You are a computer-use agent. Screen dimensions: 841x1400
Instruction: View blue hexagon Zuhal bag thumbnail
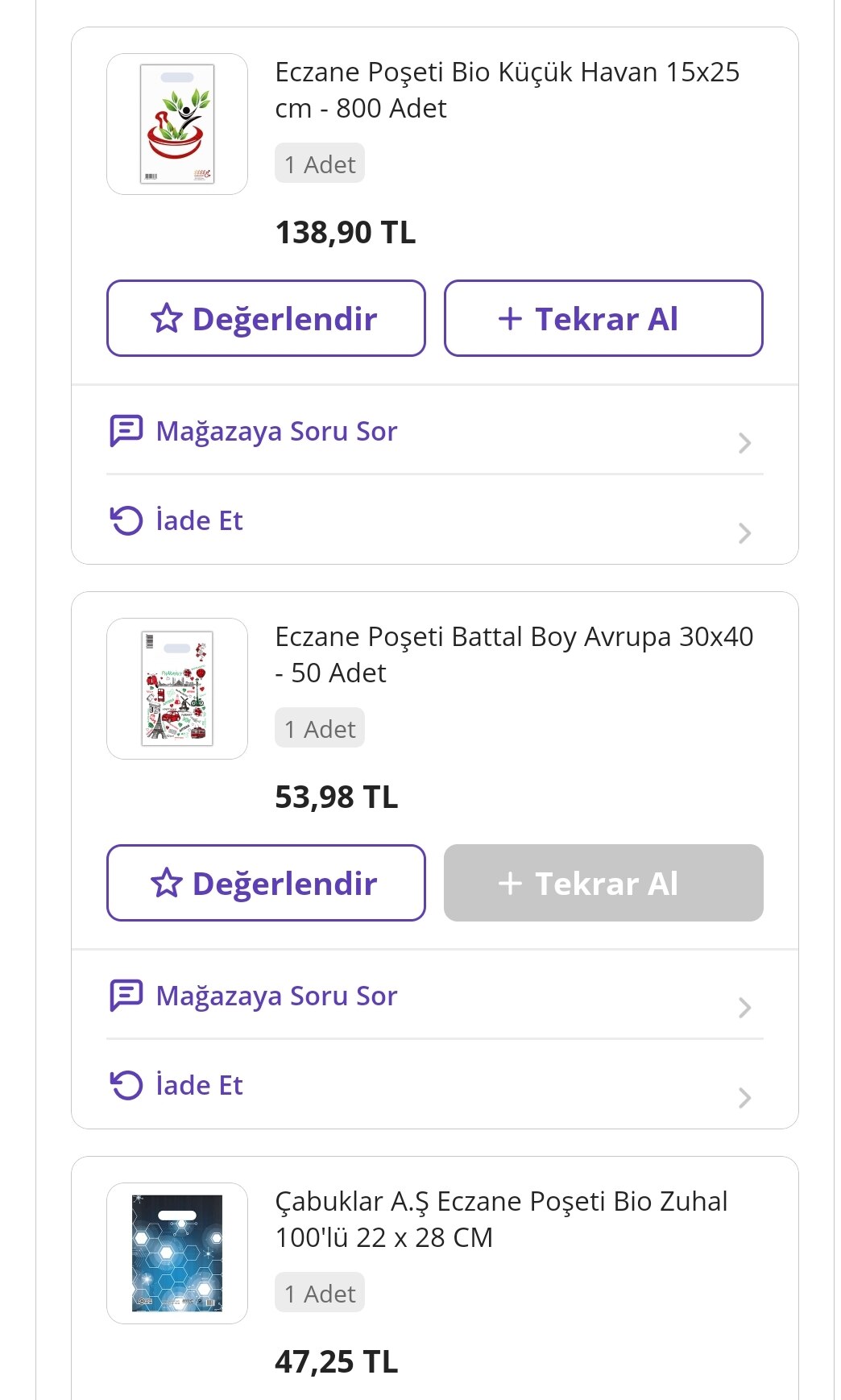pos(177,1253)
